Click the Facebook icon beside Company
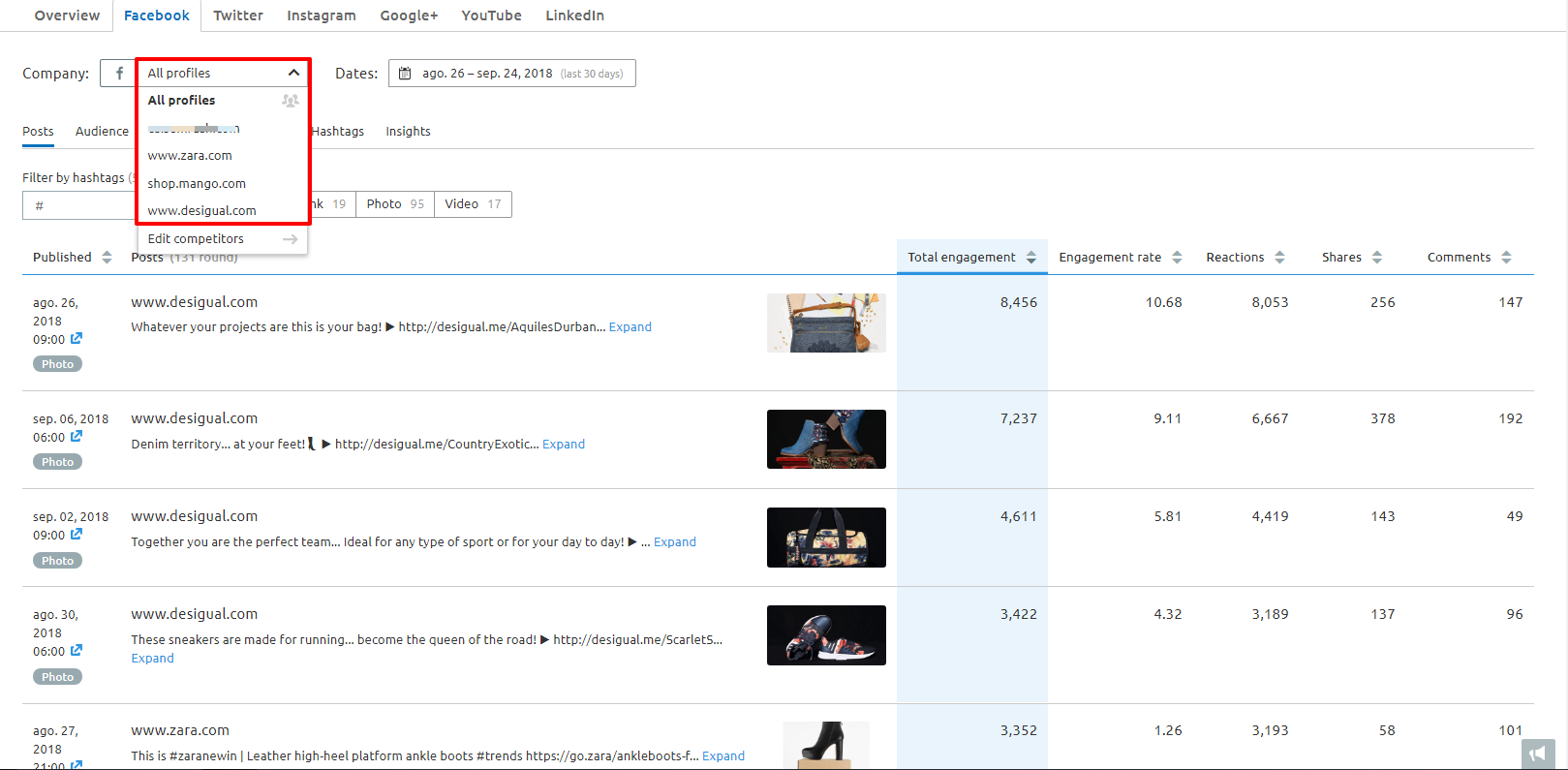The width and height of the screenshot is (1568, 770). click(x=119, y=74)
